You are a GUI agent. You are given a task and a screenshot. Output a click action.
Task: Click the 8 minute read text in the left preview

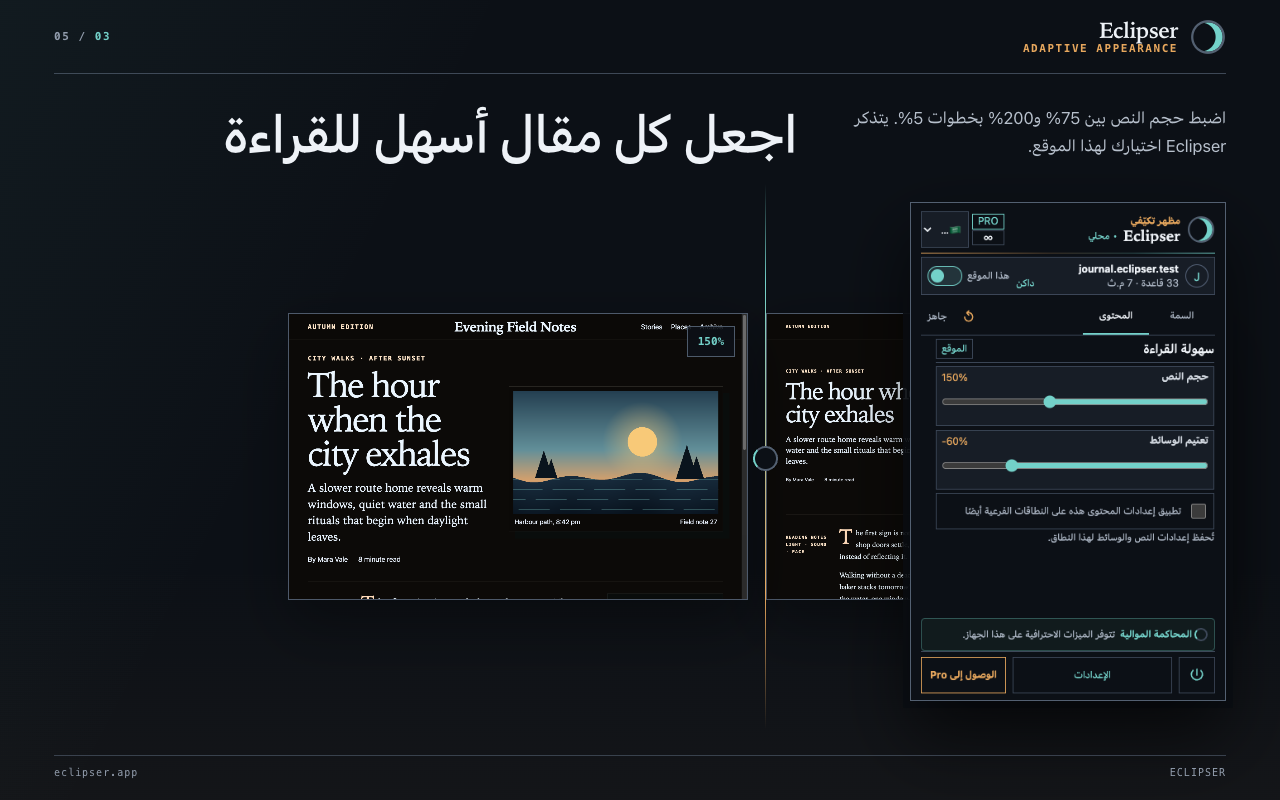(x=379, y=560)
